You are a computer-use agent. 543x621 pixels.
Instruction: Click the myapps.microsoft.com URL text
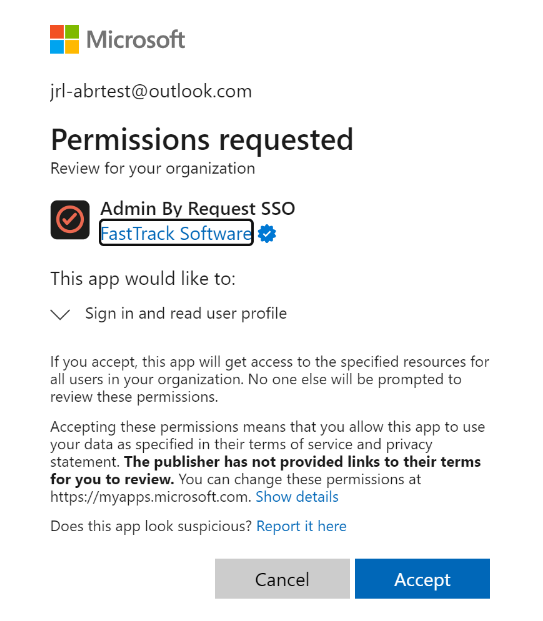pos(151,497)
